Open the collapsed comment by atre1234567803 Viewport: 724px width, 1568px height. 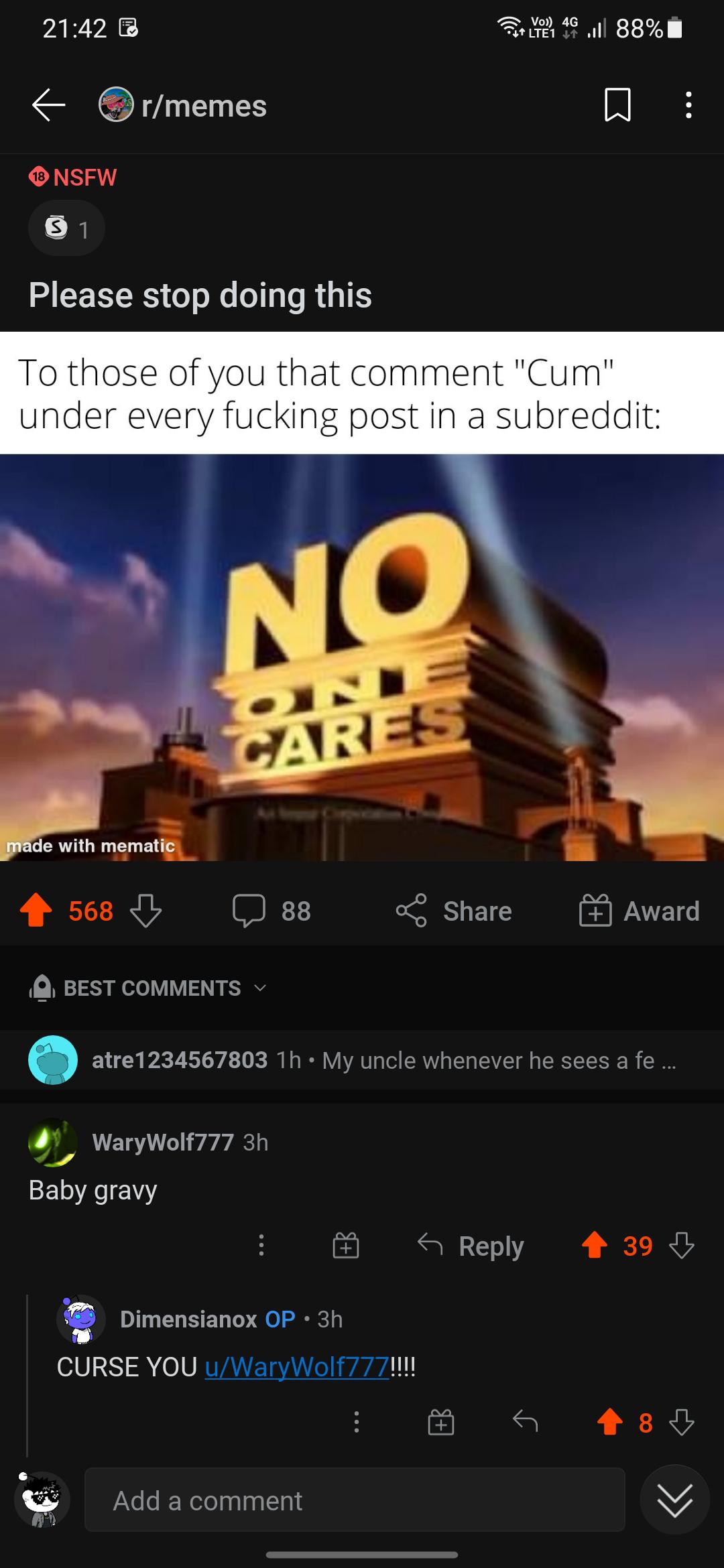point(362,1060)
